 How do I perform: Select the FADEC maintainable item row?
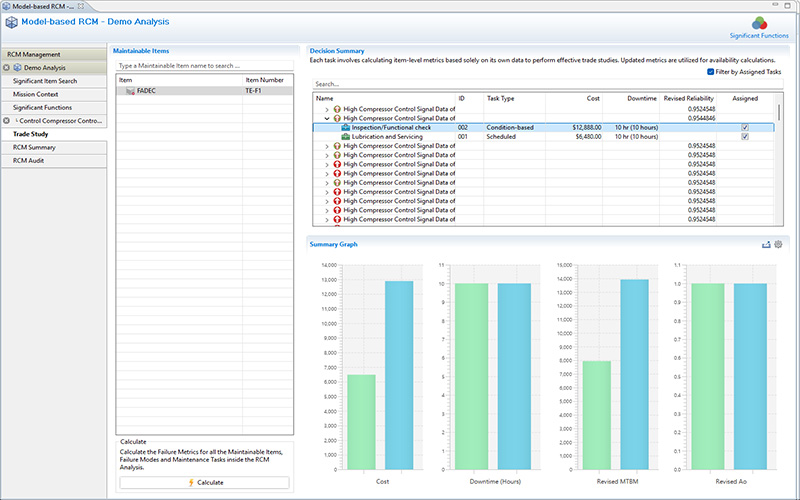click(205, 91)
